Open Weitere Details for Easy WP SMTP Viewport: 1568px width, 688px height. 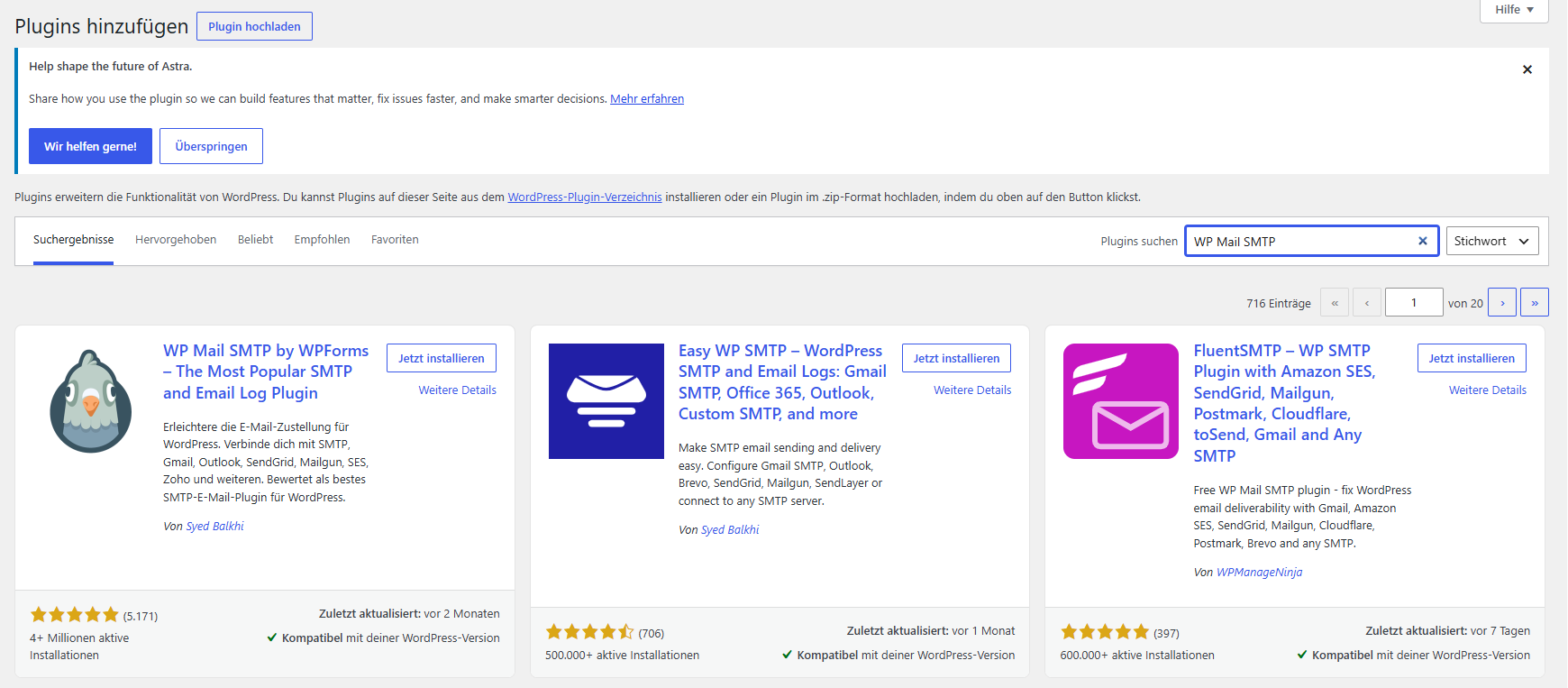point(972,390)
